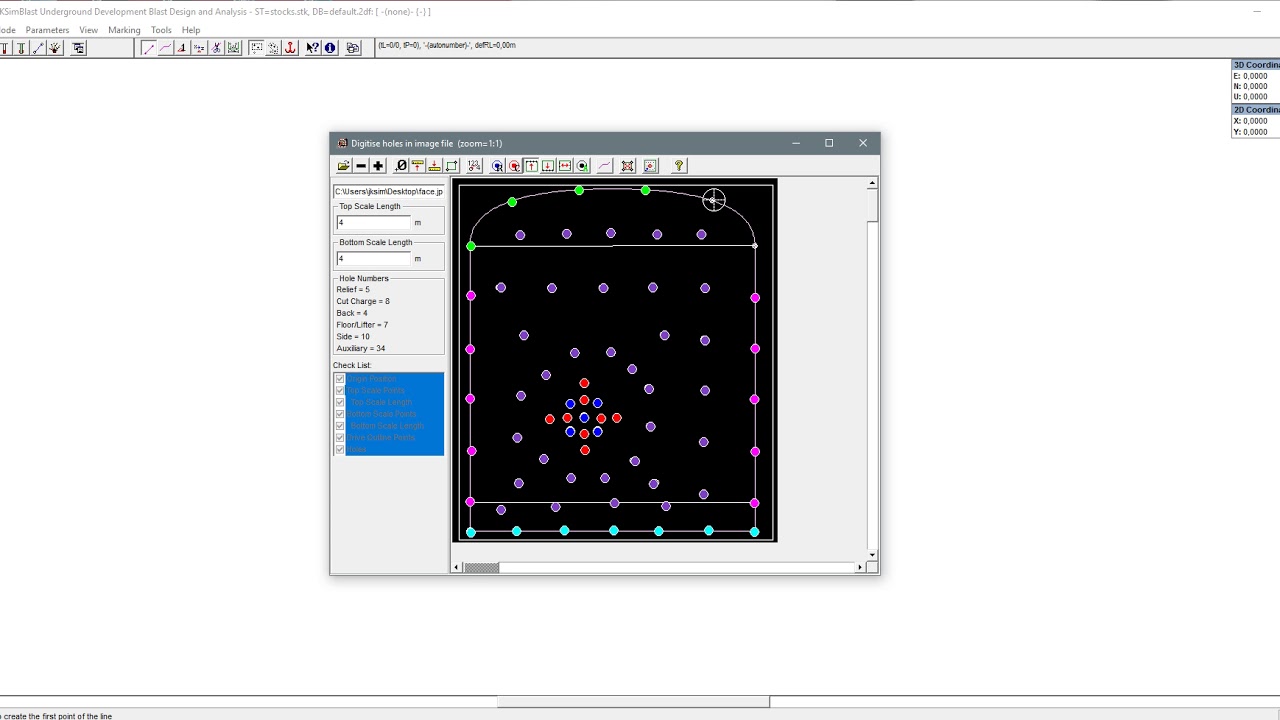
Task: Zoom out with minus icon in Digitise window
Action: pyautogui.click(x=361, y=166)
